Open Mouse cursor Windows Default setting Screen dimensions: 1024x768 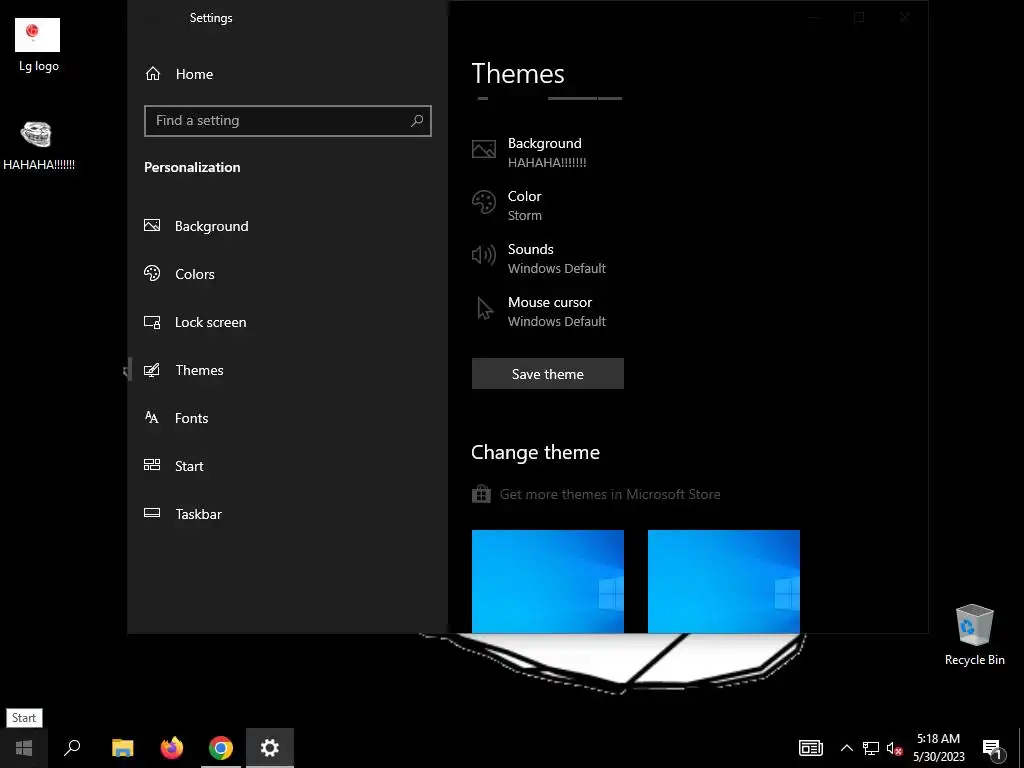(x=539, y=311)
